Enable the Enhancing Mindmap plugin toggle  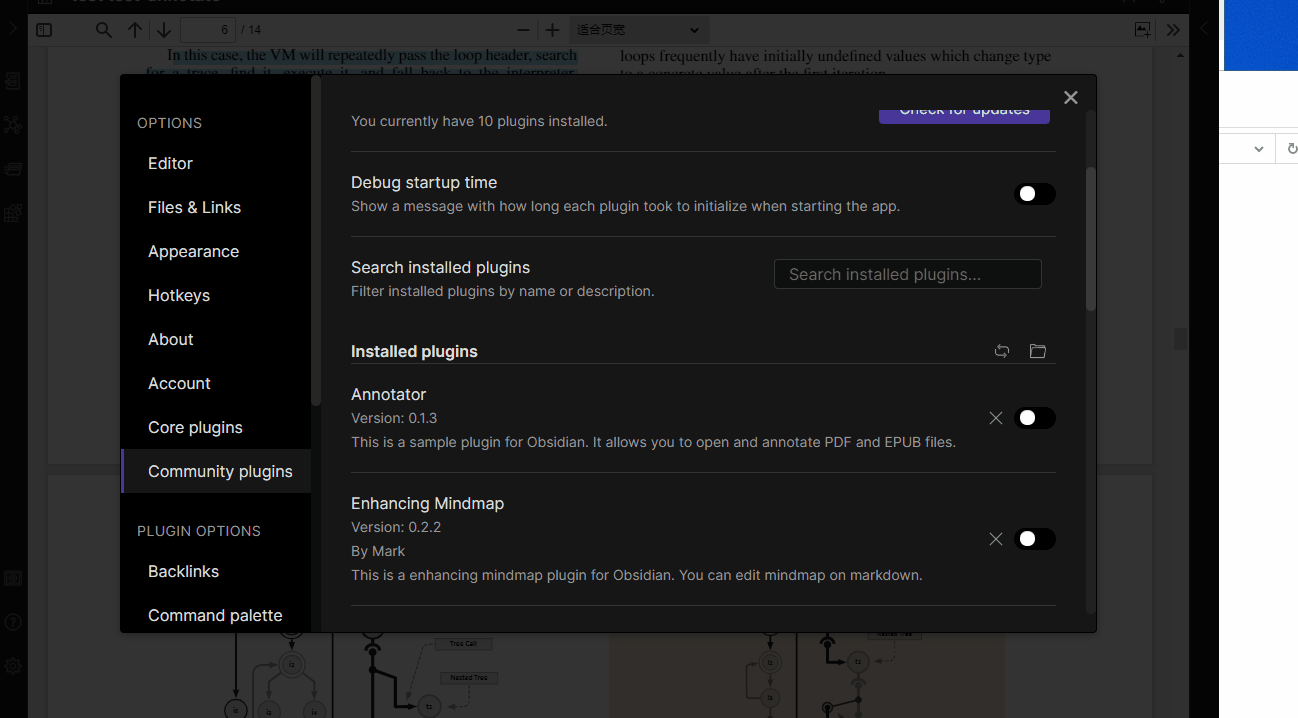pyautogui.click(x=1035, y=539)
